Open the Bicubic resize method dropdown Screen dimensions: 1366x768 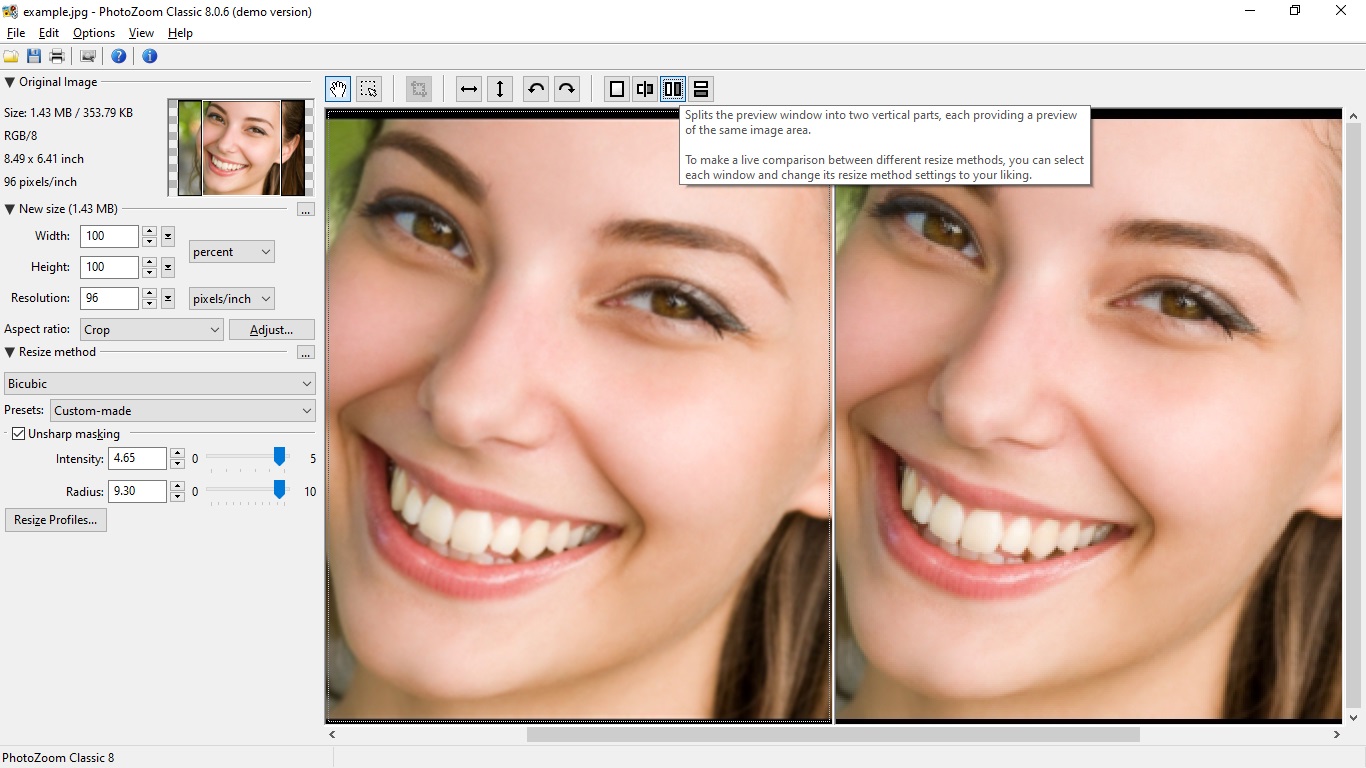point(160,384)
